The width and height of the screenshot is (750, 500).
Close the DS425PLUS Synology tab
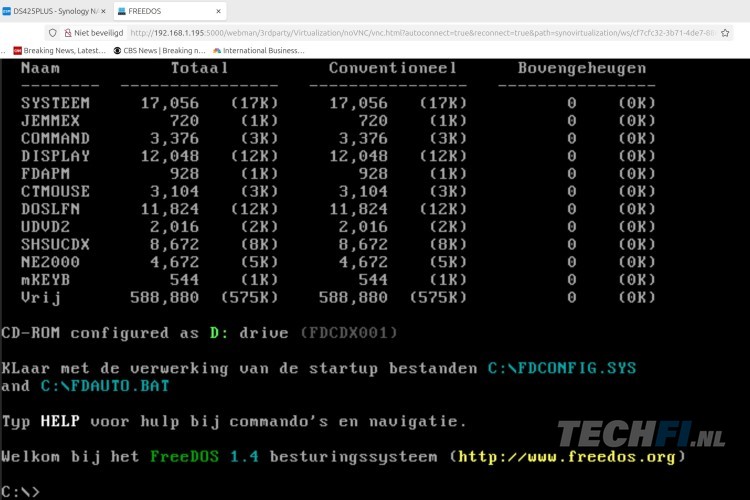coord(103,11)
